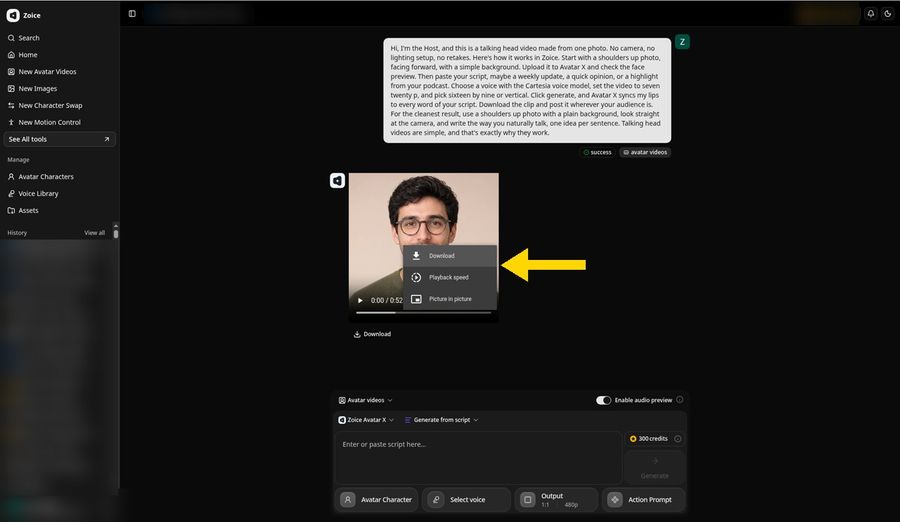Click info icon next to audio preview

coord(680,400)
